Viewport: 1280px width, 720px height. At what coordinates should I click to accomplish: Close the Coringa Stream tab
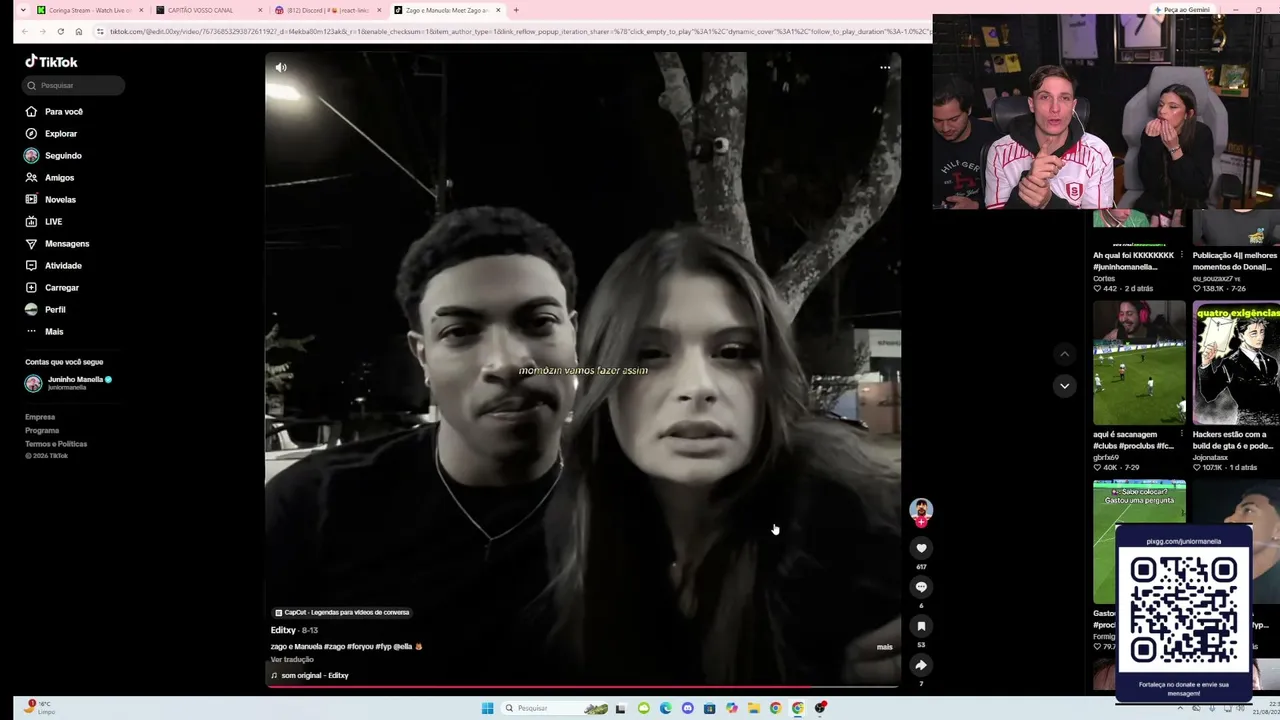pyautogui.click(x=141, y=10)
